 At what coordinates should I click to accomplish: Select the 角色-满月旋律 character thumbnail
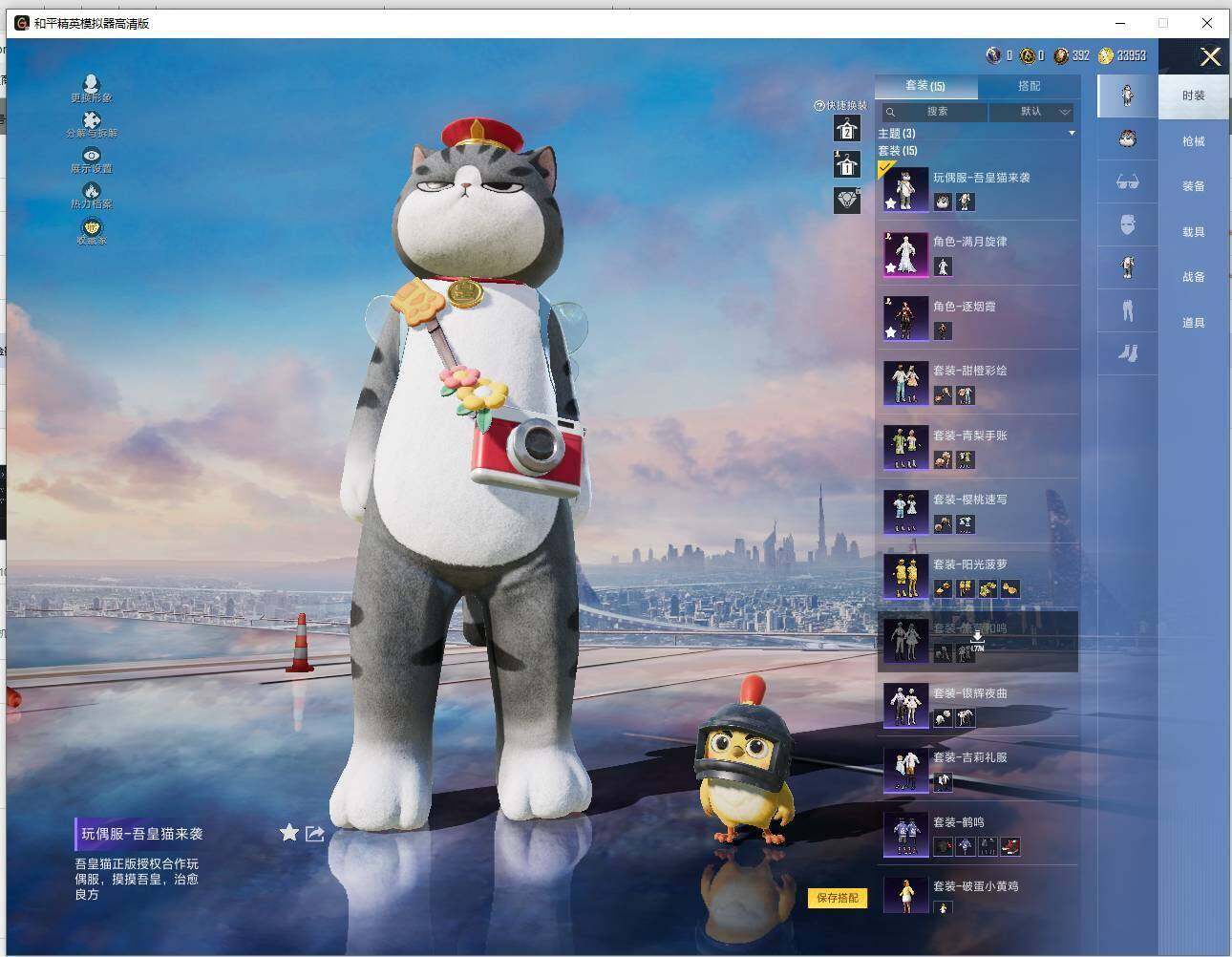tap(905, 254)
